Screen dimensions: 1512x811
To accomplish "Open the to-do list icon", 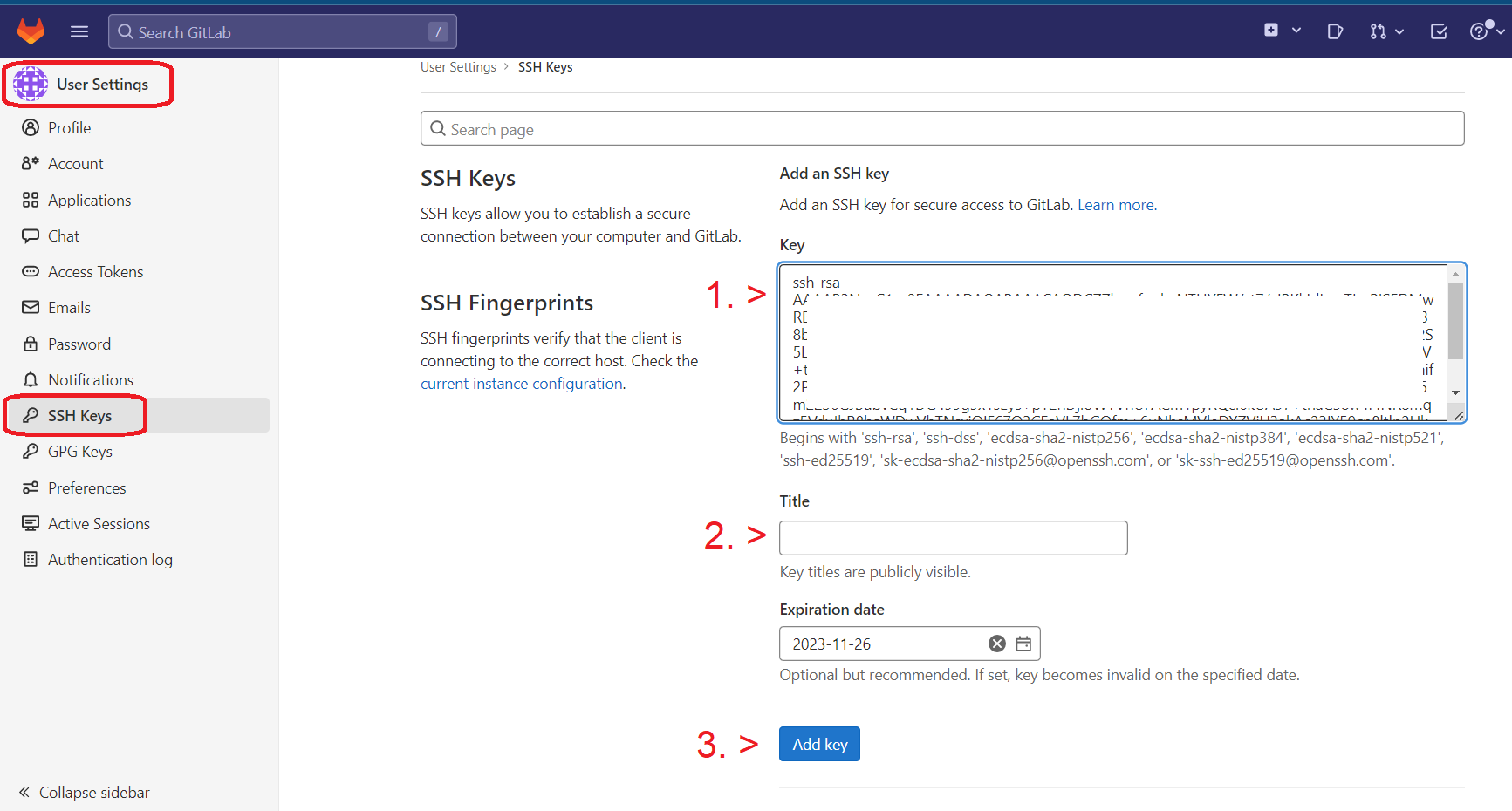I will pyautogui.click(x=1439, y=31).
